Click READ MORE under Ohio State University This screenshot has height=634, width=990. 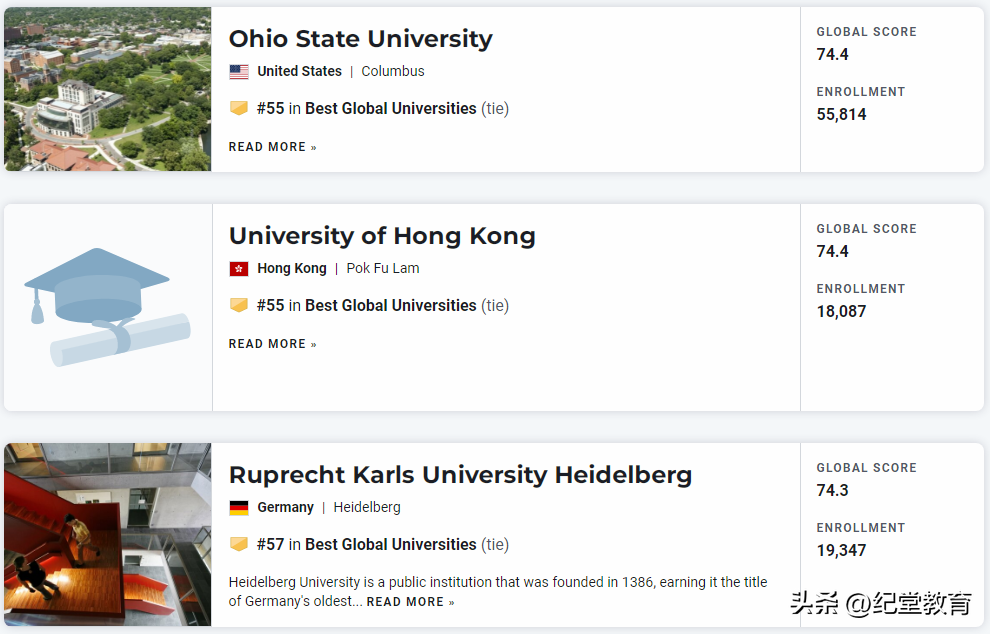[272, 147]
